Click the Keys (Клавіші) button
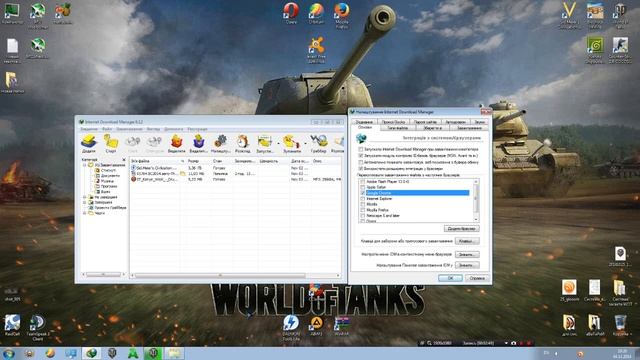The height and width of the screenshot is (360, 640). pyautogui.click(x=467, y=241)
